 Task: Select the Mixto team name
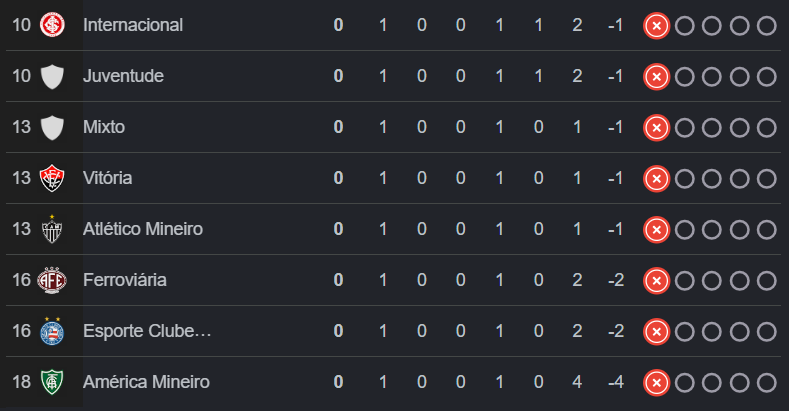(x=104, y=127)
